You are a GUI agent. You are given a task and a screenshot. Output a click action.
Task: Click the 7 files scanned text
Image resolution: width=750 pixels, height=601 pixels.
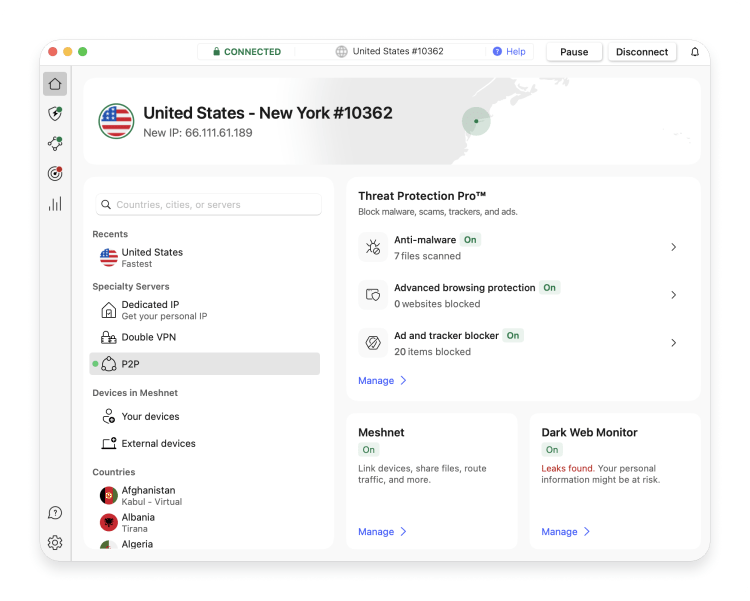pos(427,256)
